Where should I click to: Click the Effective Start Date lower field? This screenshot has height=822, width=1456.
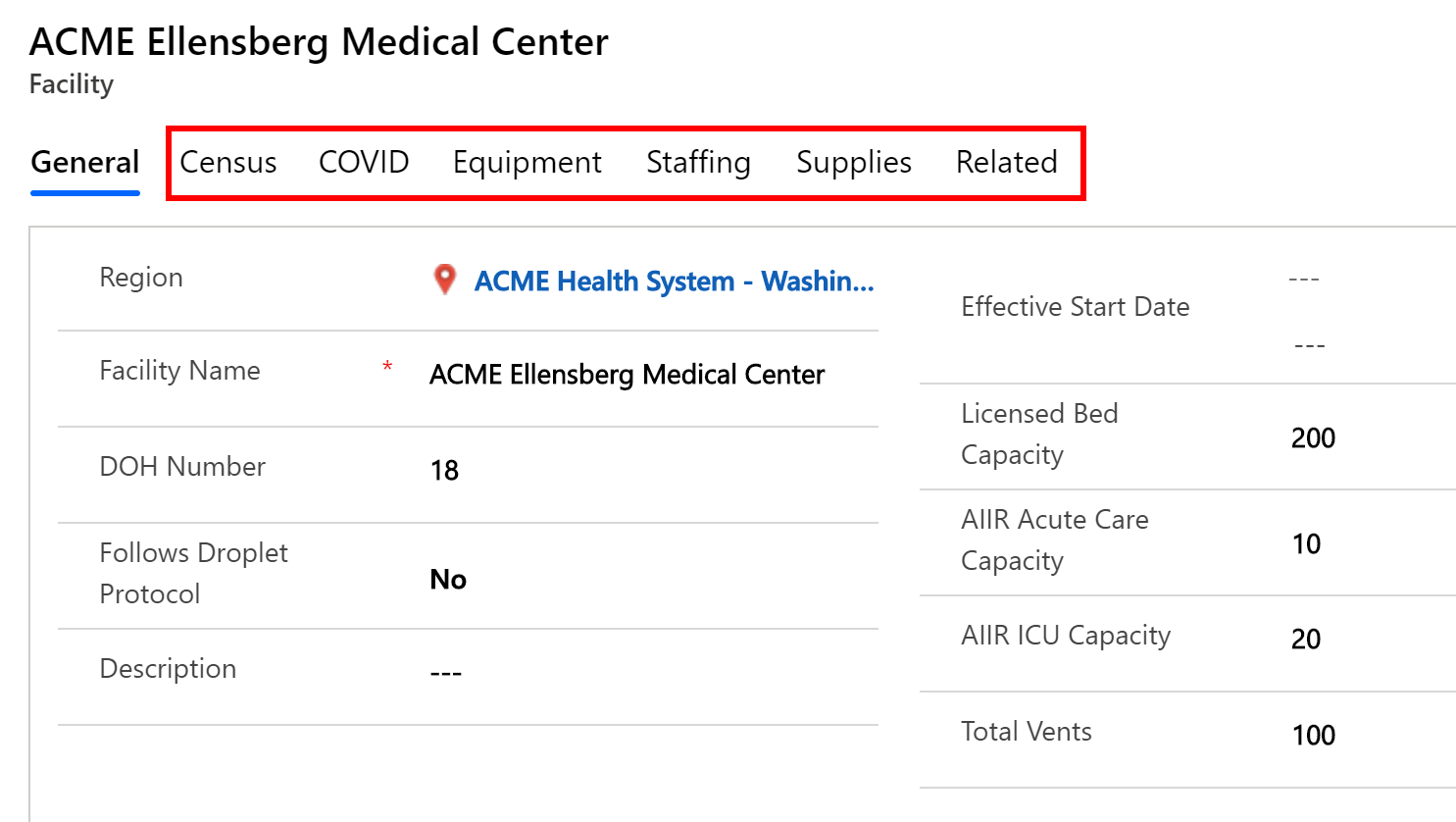(1310, 346)
